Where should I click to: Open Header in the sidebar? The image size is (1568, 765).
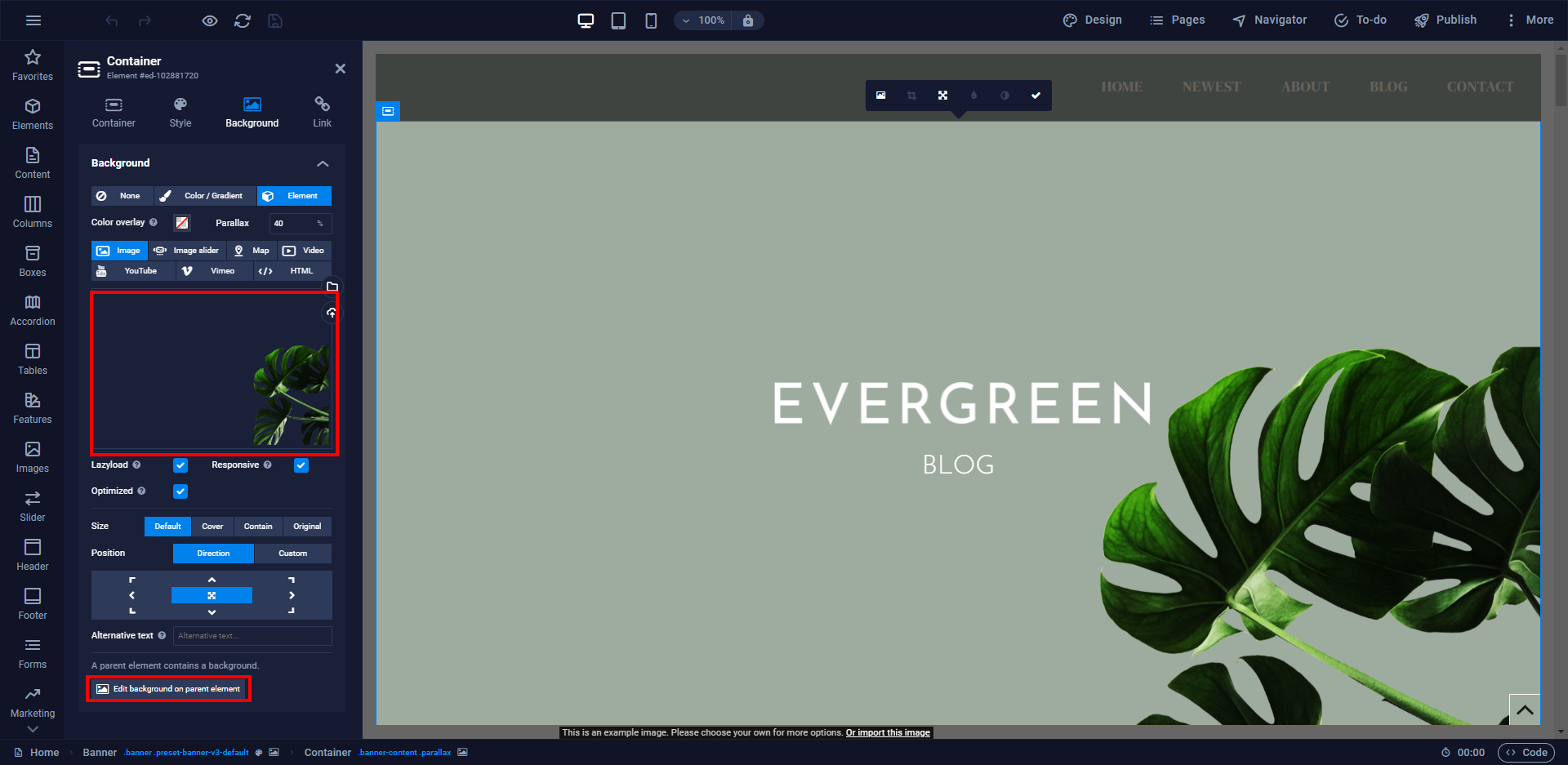33,555
